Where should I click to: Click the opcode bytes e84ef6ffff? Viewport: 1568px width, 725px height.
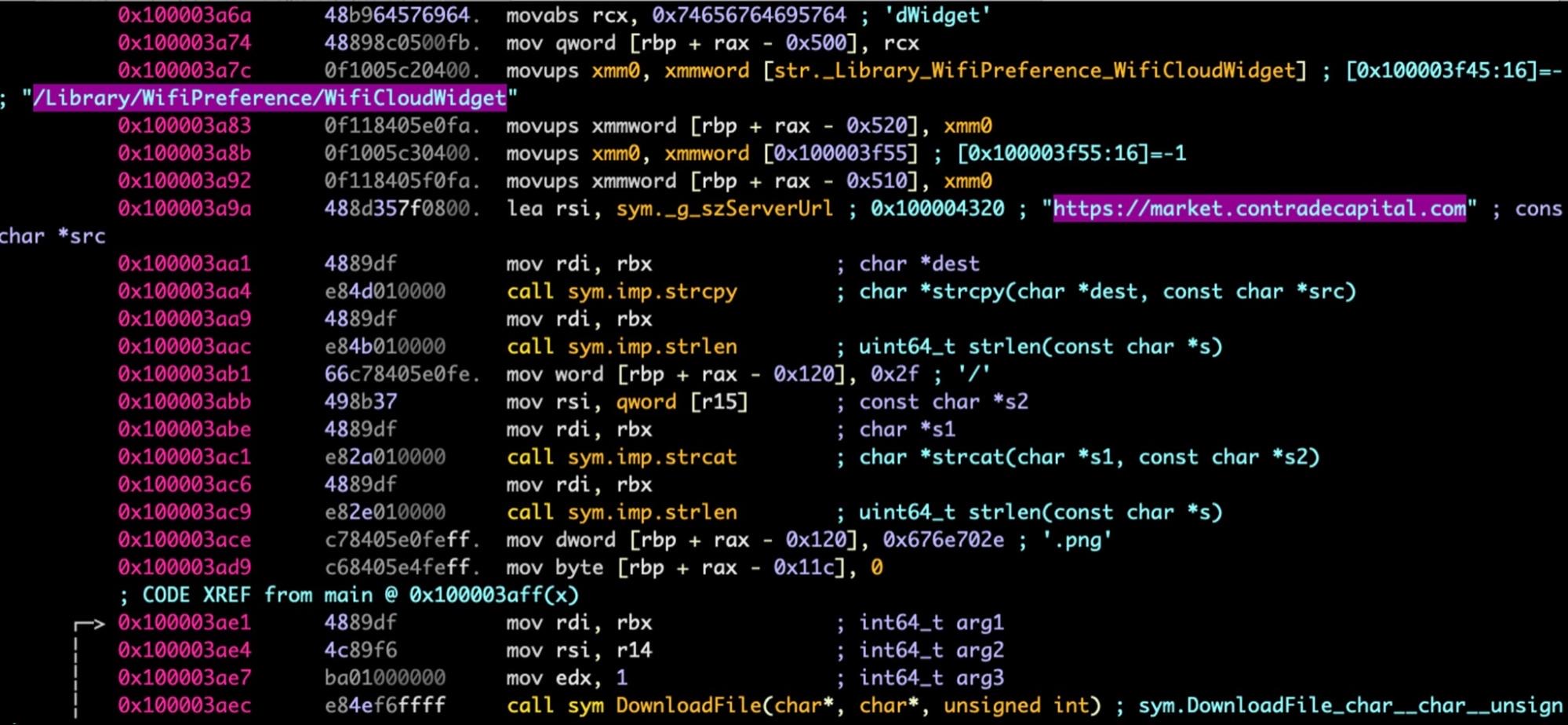click(384, 705)
